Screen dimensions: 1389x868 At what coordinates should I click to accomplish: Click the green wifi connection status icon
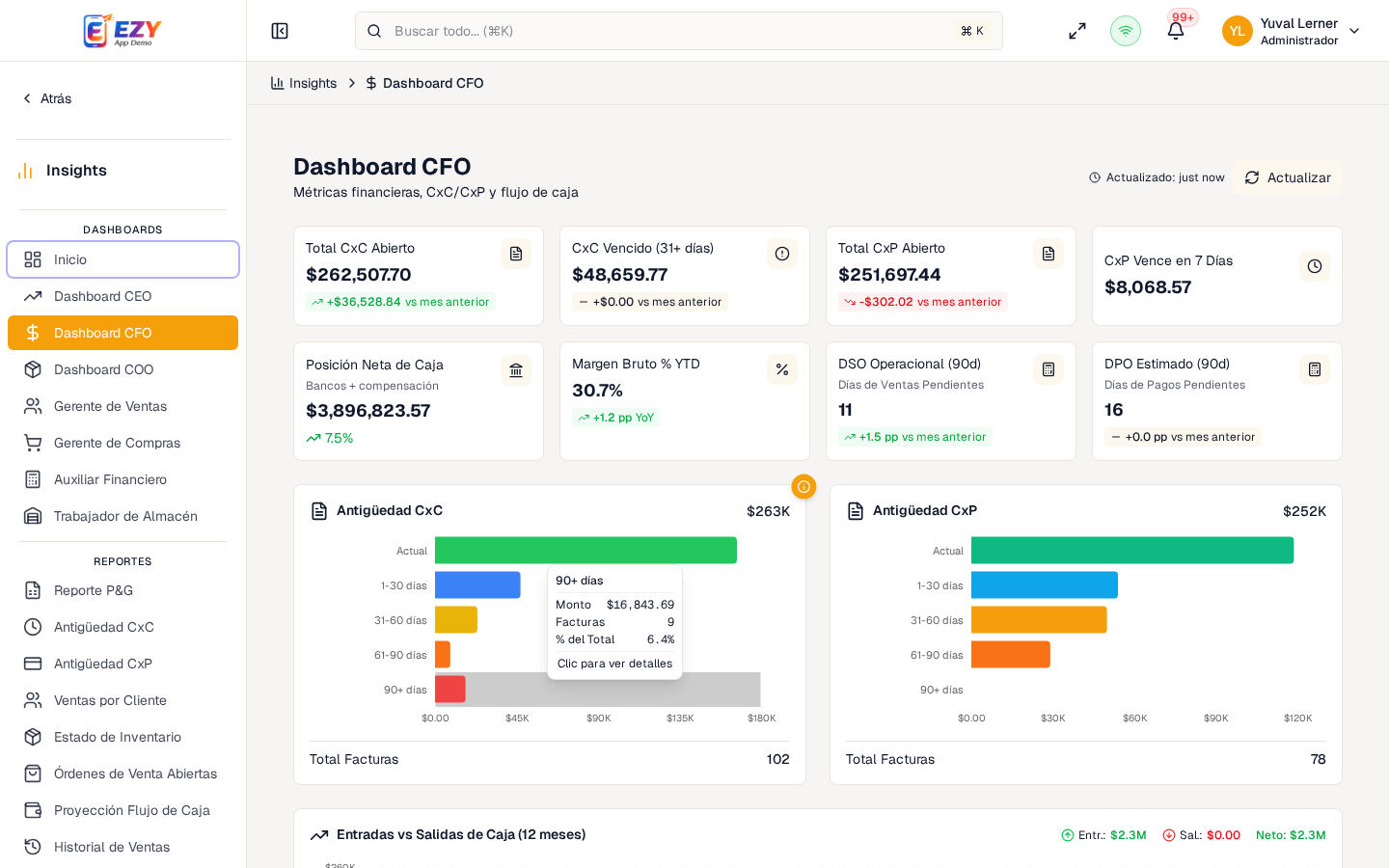click(1126, 31)
